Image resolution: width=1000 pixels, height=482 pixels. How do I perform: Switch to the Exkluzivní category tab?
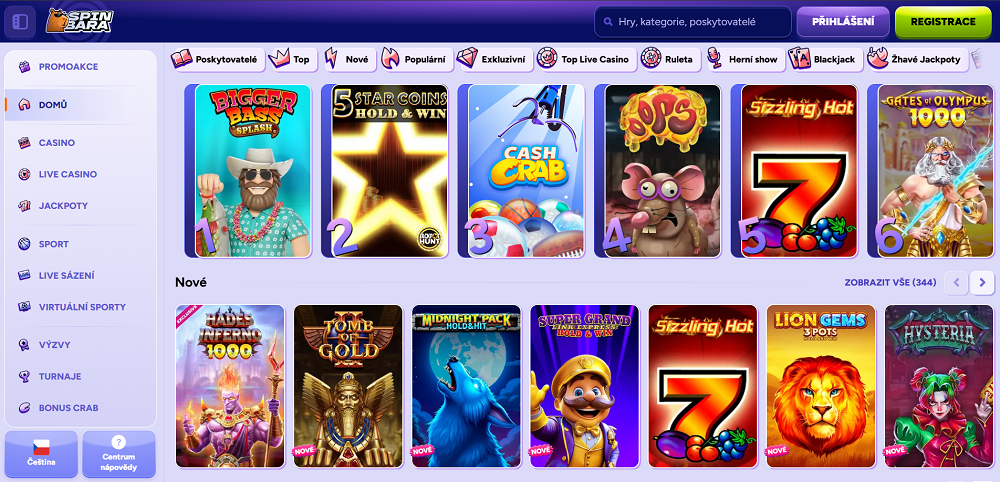[x=494, y=59]
